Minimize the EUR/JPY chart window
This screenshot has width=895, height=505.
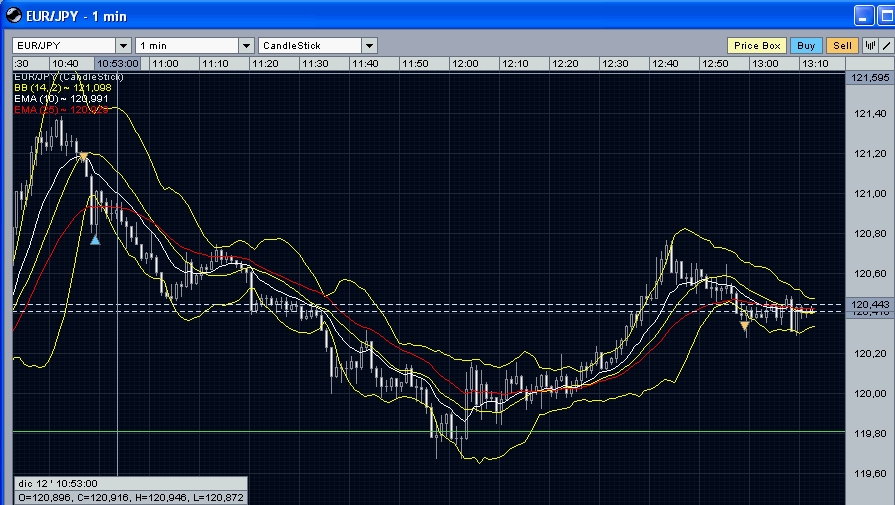864,14
